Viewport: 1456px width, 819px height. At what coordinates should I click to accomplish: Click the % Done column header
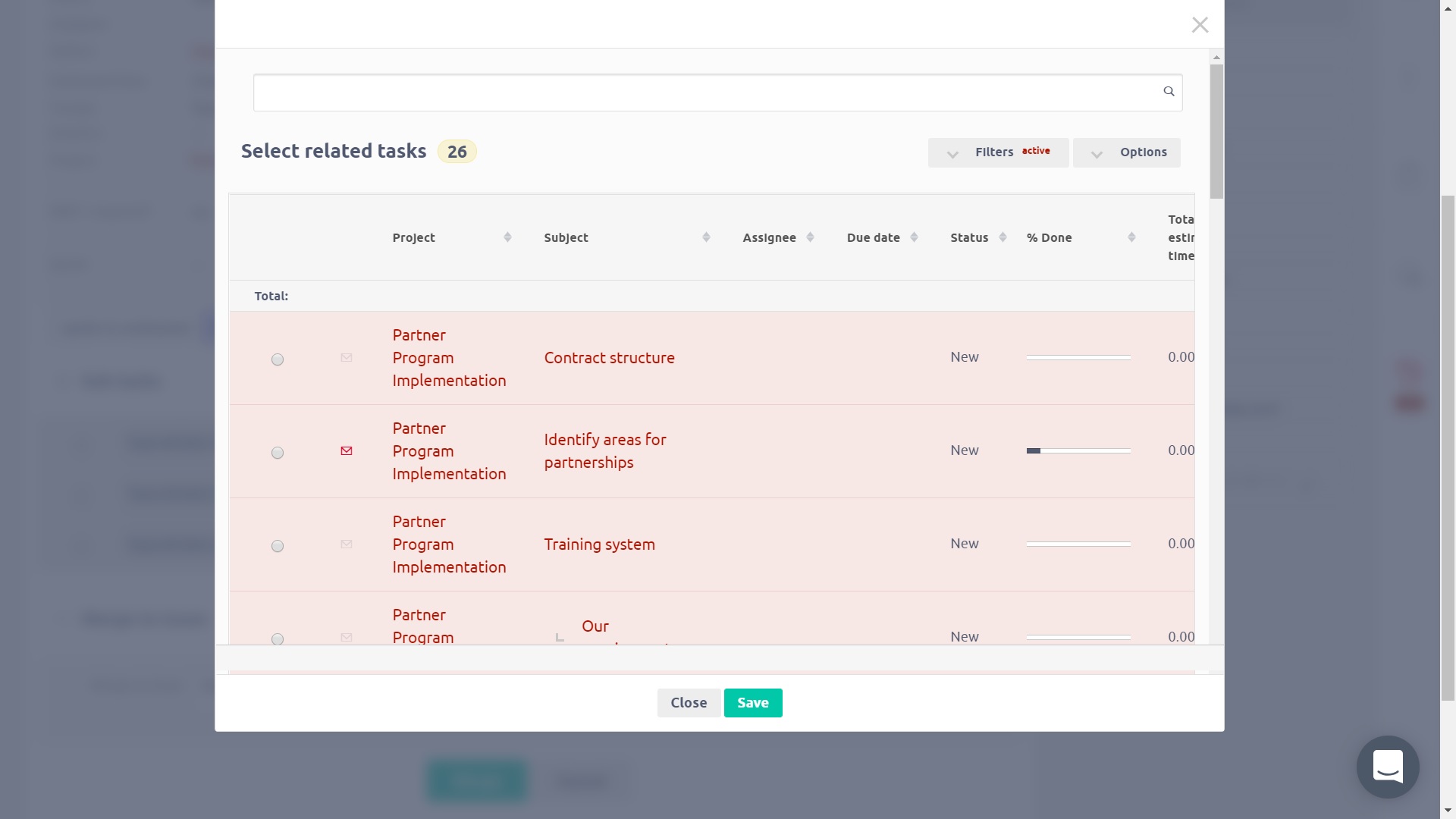point(1049,237)
